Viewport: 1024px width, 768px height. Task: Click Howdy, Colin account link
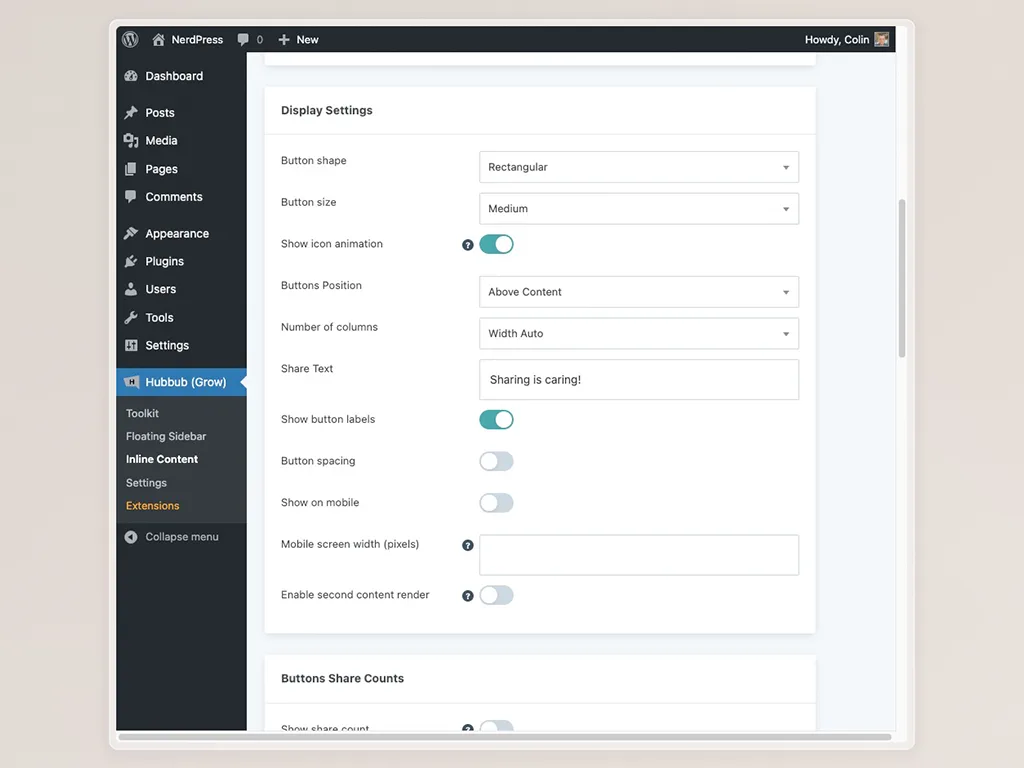point(837,40)
